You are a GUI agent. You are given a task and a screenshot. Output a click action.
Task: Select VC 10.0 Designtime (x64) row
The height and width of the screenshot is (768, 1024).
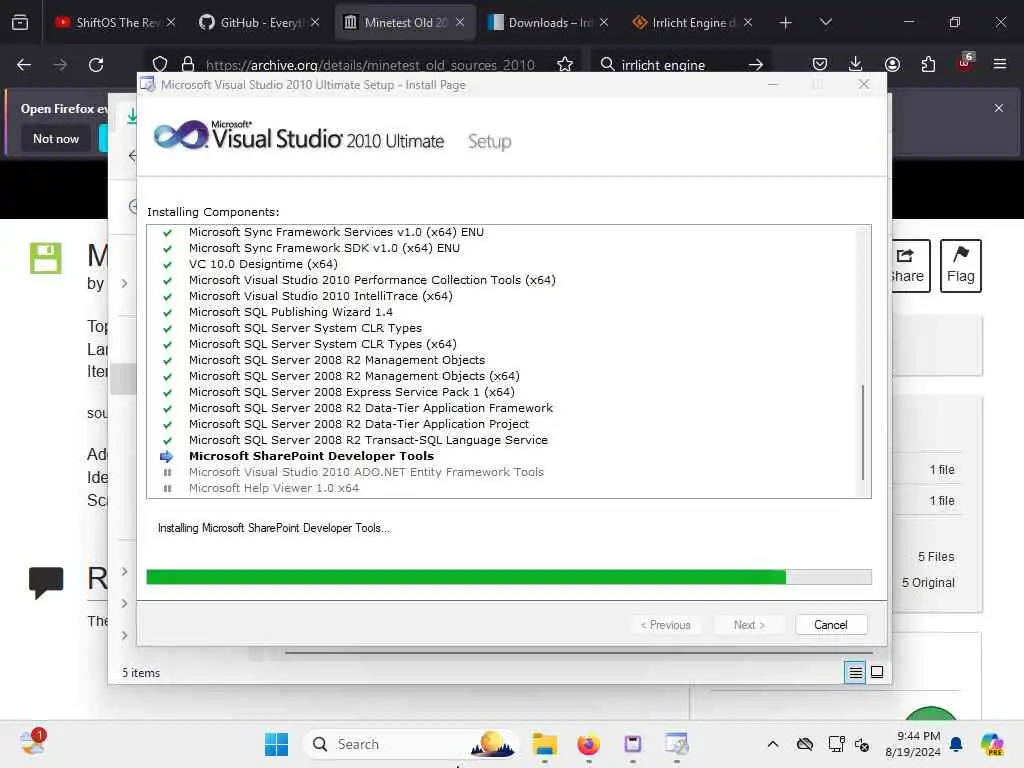[x=263, y=264]
